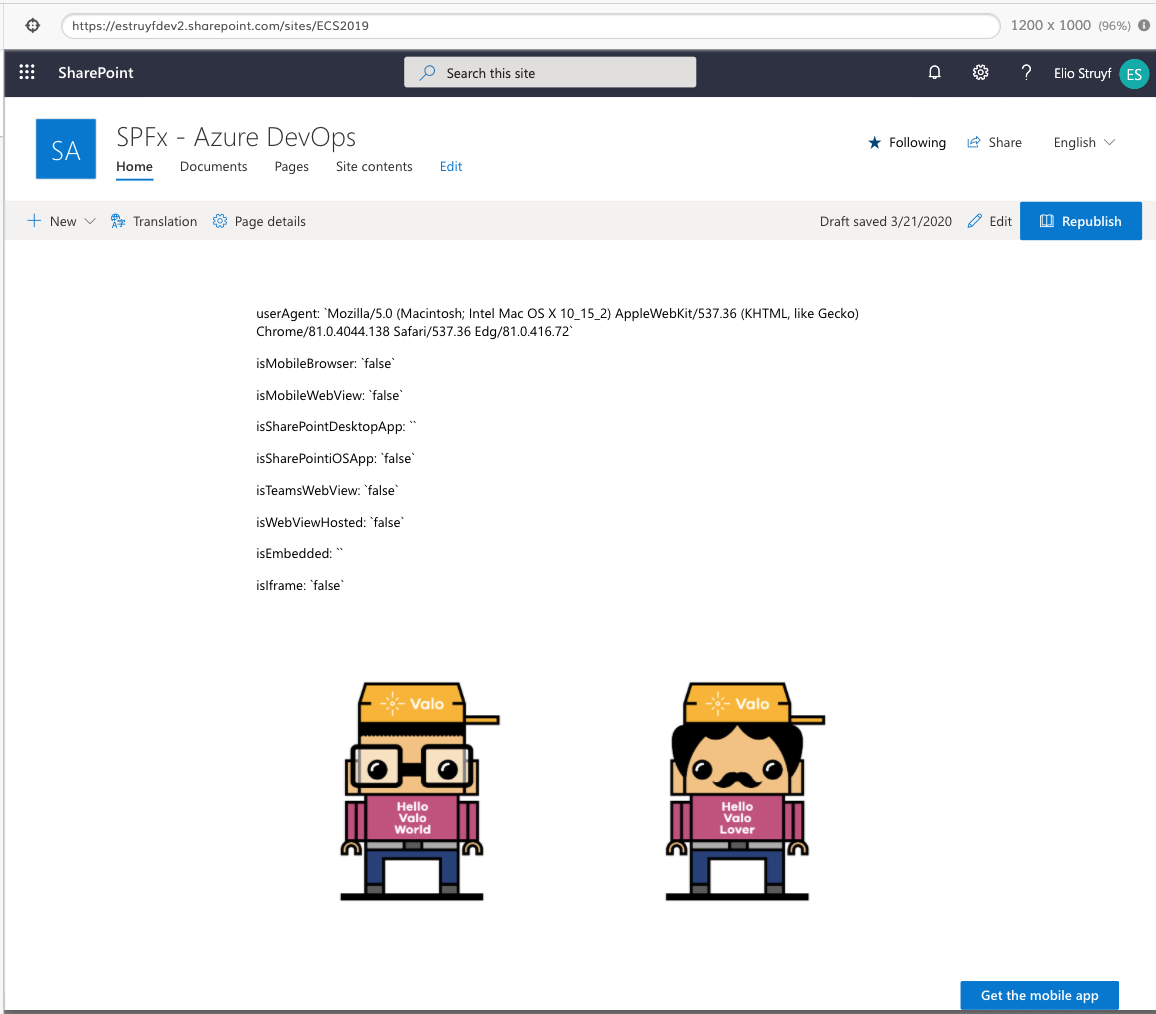Click the responsive viewport crosshair icon
Viewport: 1156px width, 1014px height.
tap(32, 26)
